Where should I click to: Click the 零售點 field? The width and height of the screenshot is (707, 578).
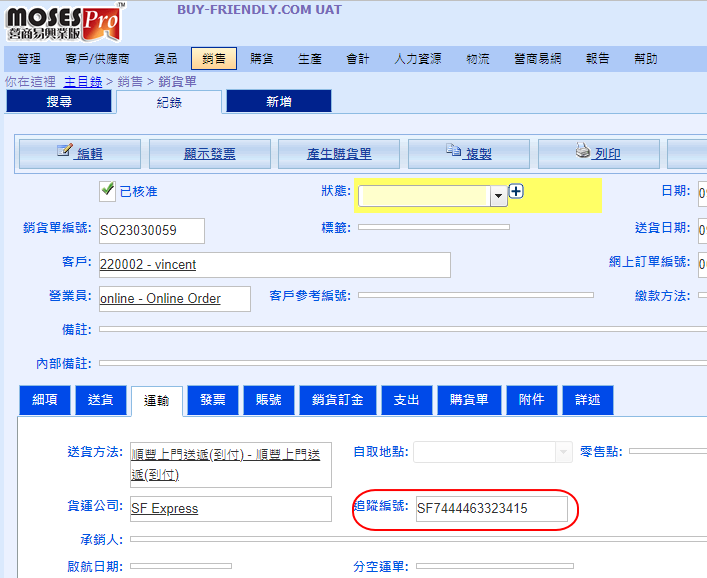pyautogui.click(x=668, y=451)
